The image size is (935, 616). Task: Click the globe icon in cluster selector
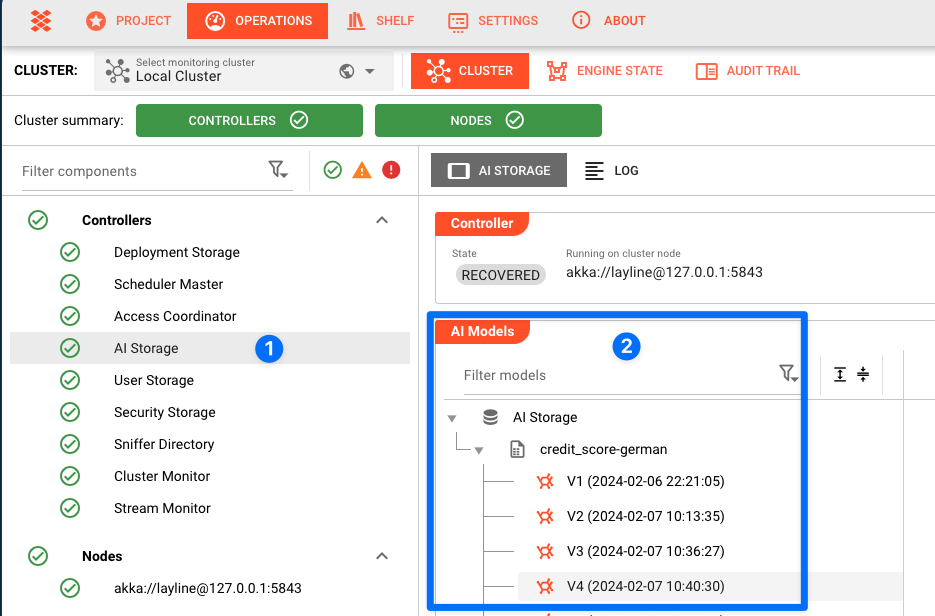tap(347, 71)
